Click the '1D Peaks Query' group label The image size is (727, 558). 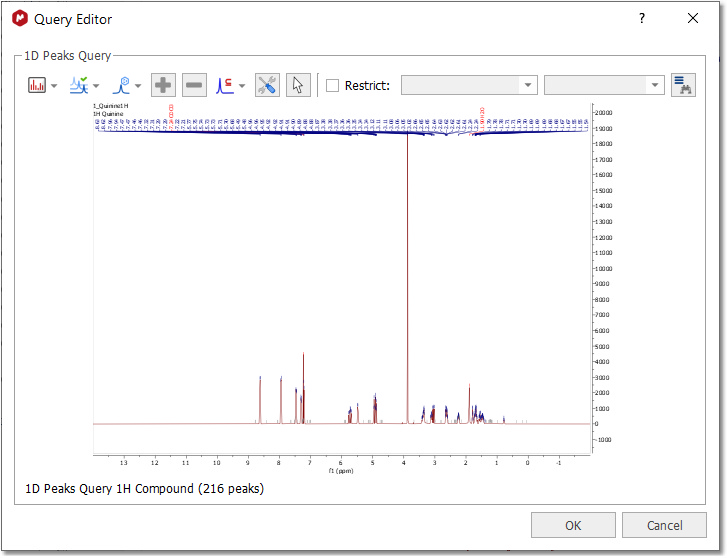click(68, 56)
